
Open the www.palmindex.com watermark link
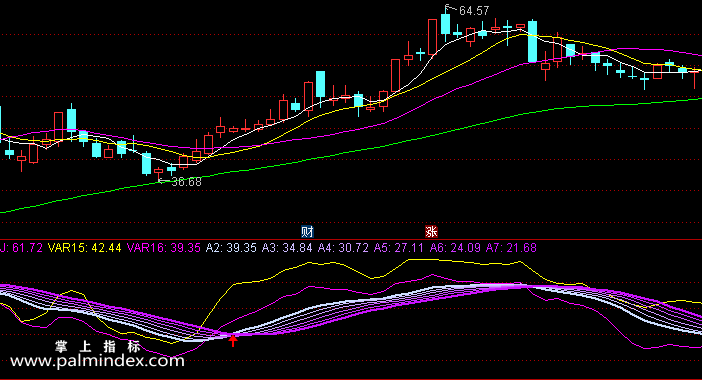pos(97,361)
